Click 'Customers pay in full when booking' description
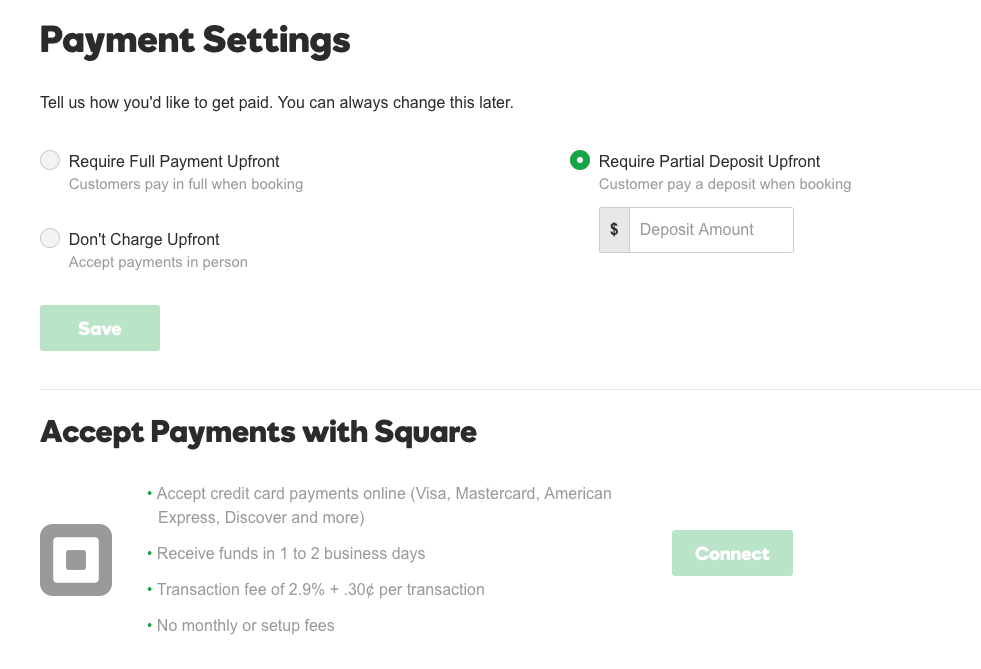981x669 pixels. (x=186, y=184)
